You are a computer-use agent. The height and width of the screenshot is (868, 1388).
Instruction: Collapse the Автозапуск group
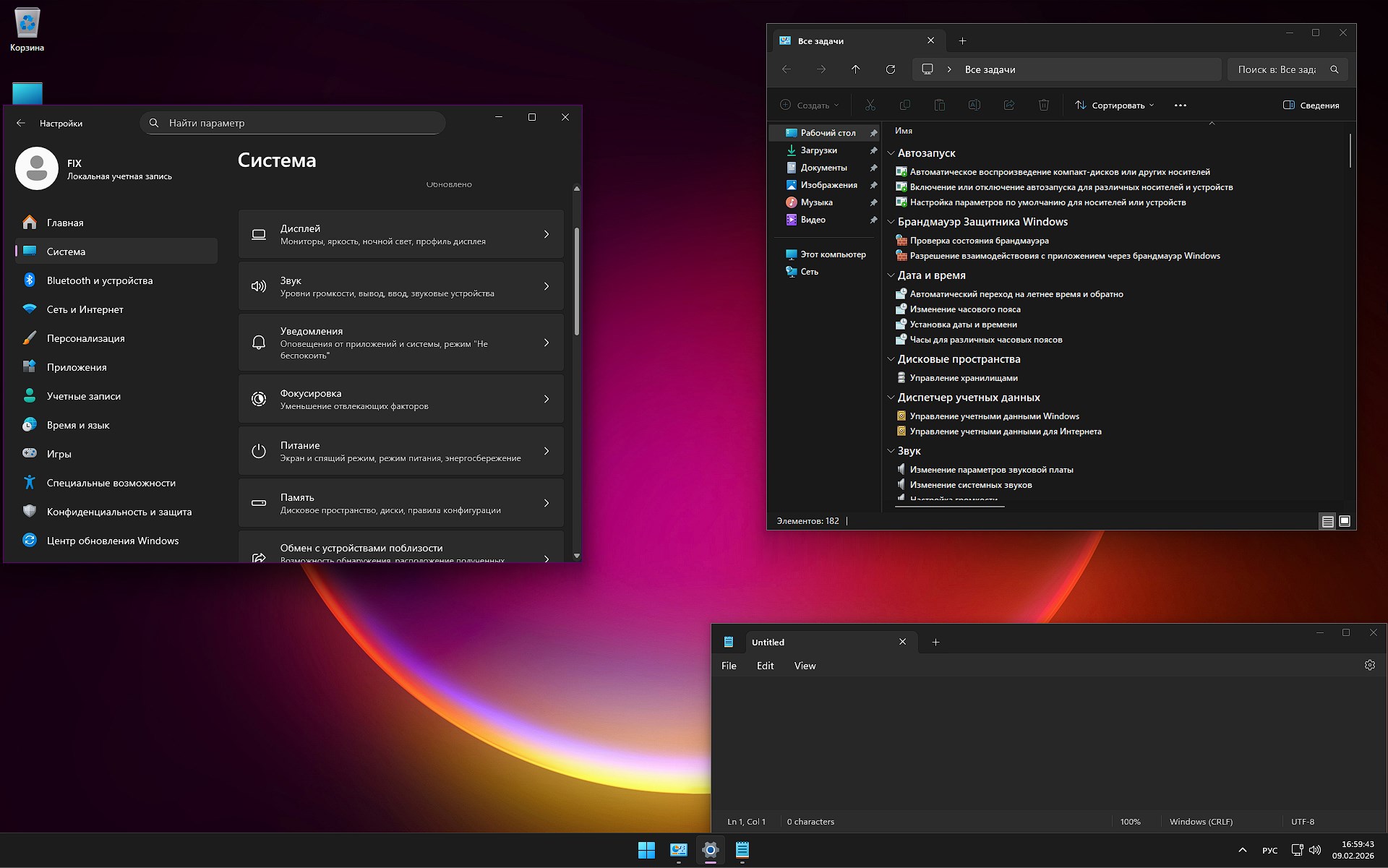[891, 153]
